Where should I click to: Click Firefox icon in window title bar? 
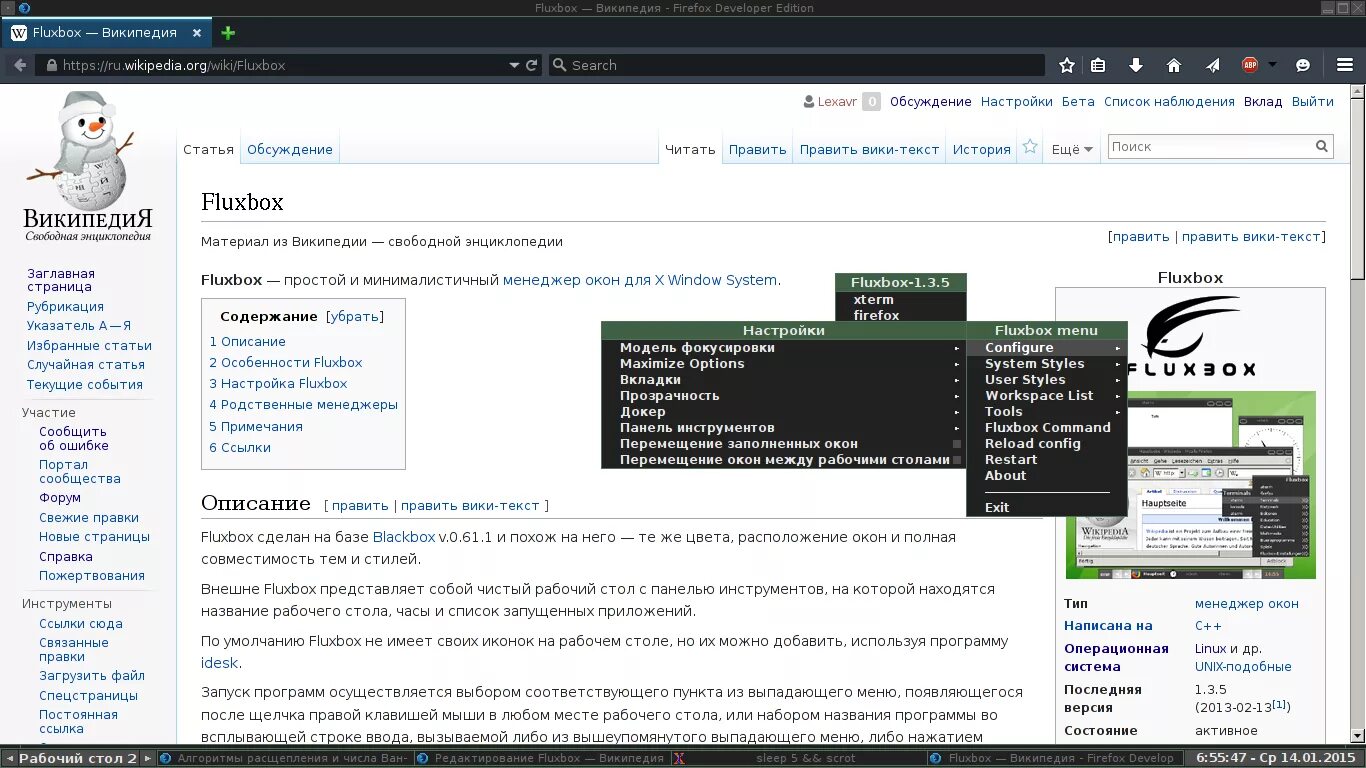click(x=25, y=8)
